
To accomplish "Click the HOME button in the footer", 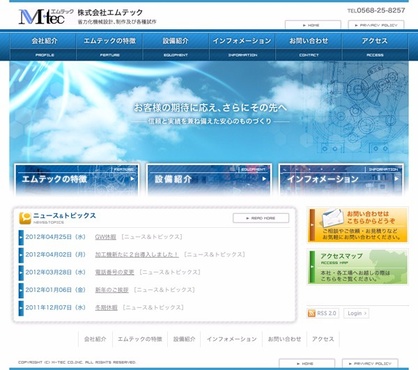I will (307, 363).
